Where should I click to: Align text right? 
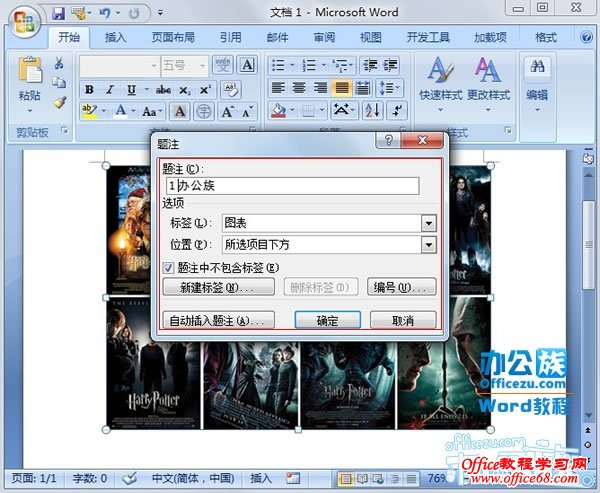pos(320,88)
